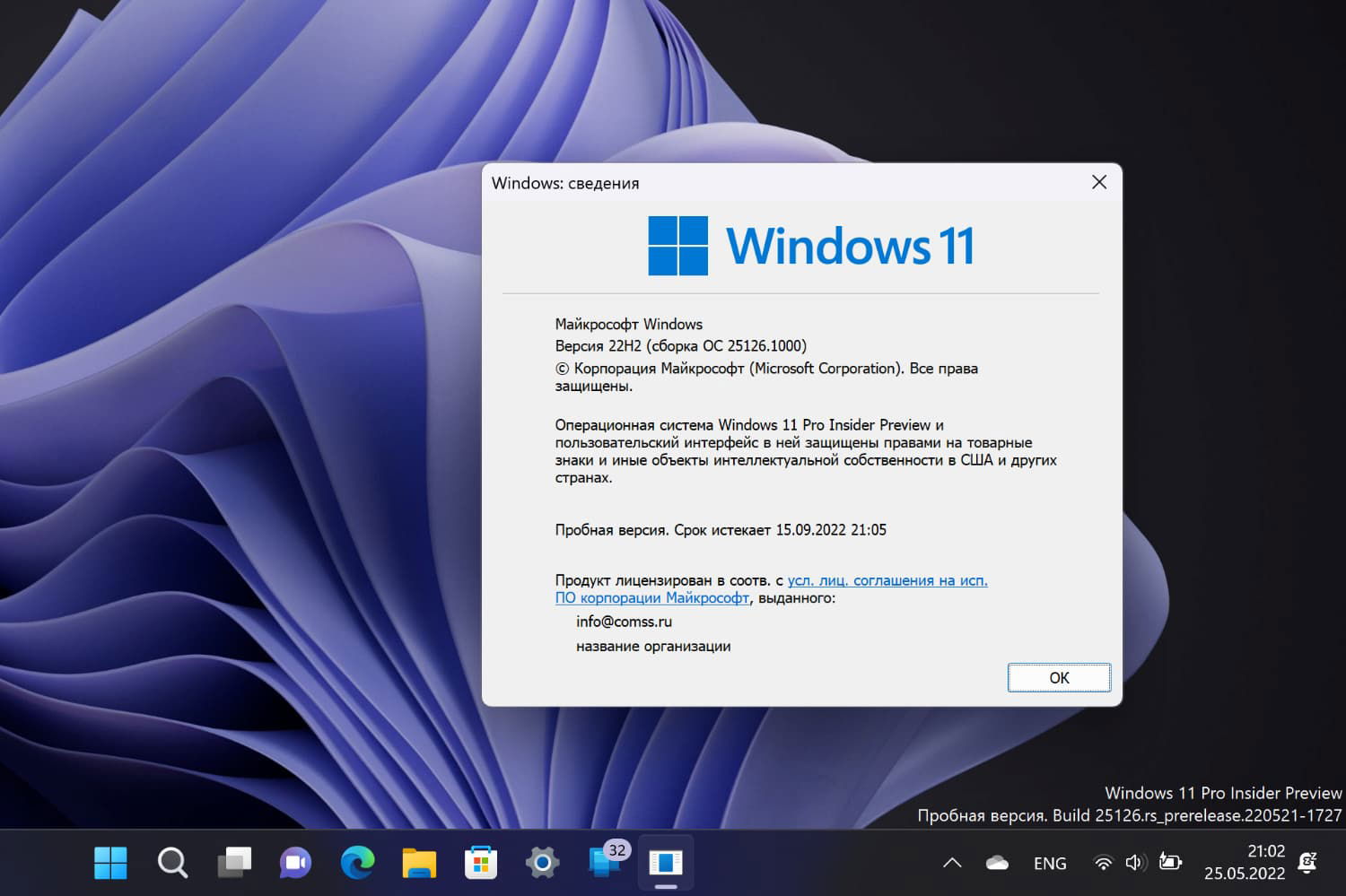Open the Windows Start menu

point(110,863)
